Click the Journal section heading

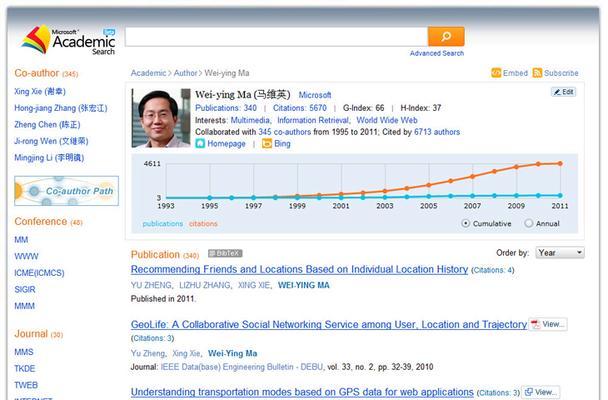click(38, 334)
